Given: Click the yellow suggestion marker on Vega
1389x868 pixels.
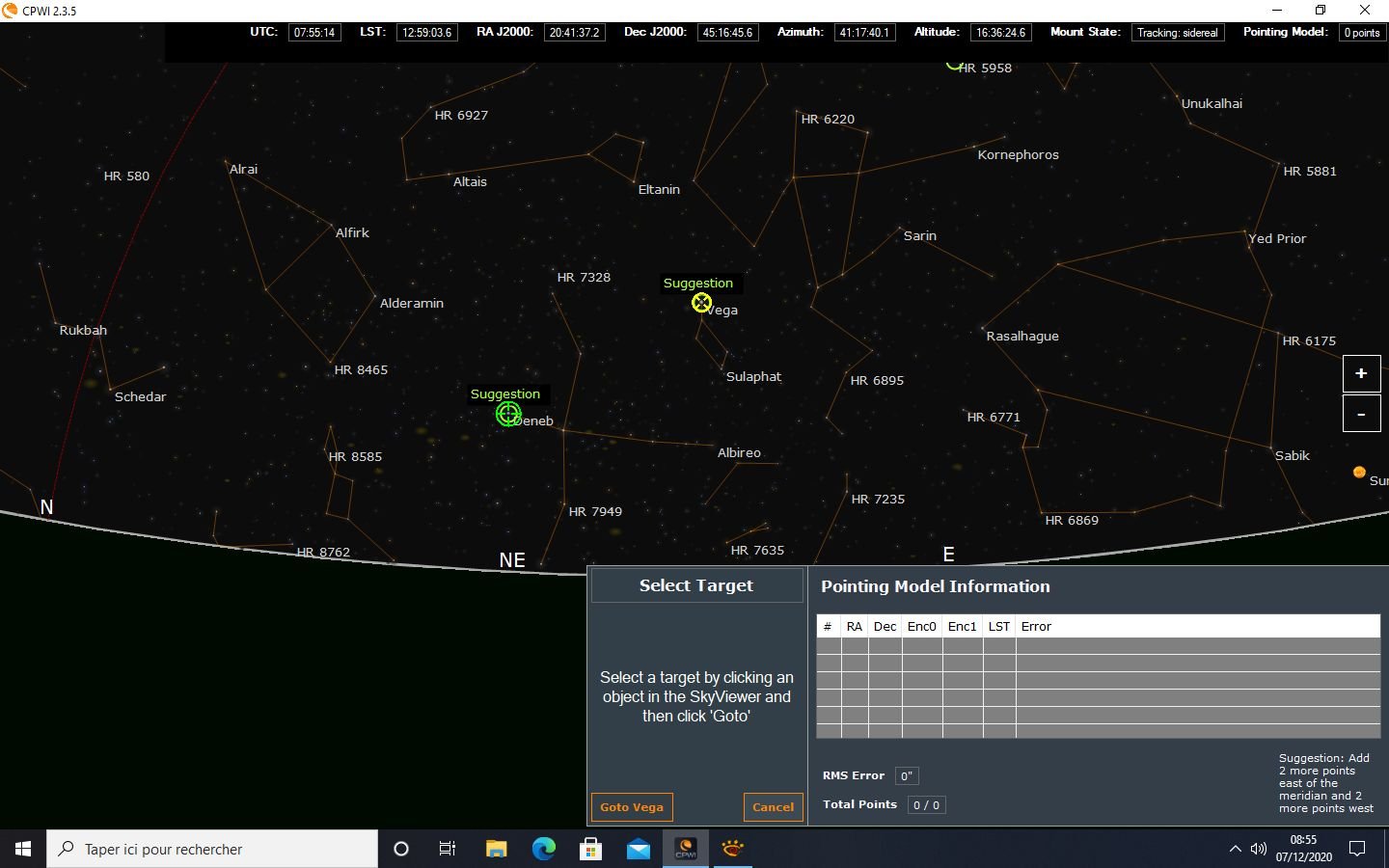Looking at the screenshot, I should point(701,303).
